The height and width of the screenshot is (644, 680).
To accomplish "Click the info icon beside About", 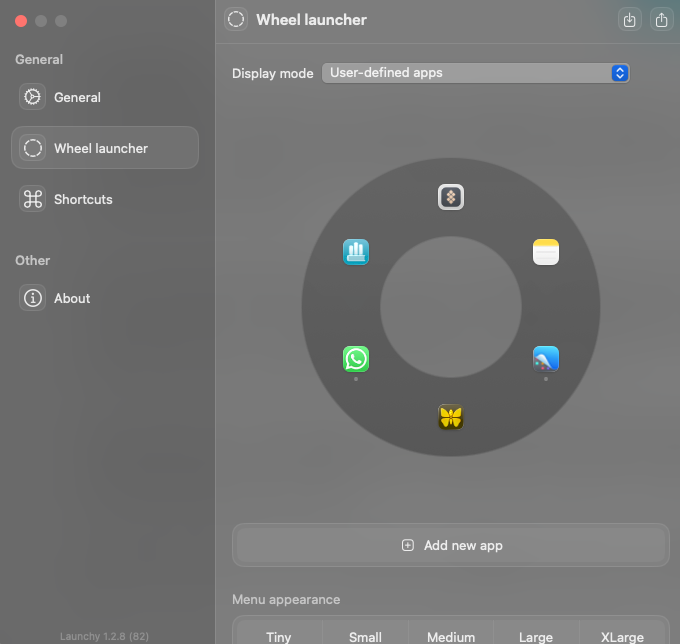I will tap(33, 298).
